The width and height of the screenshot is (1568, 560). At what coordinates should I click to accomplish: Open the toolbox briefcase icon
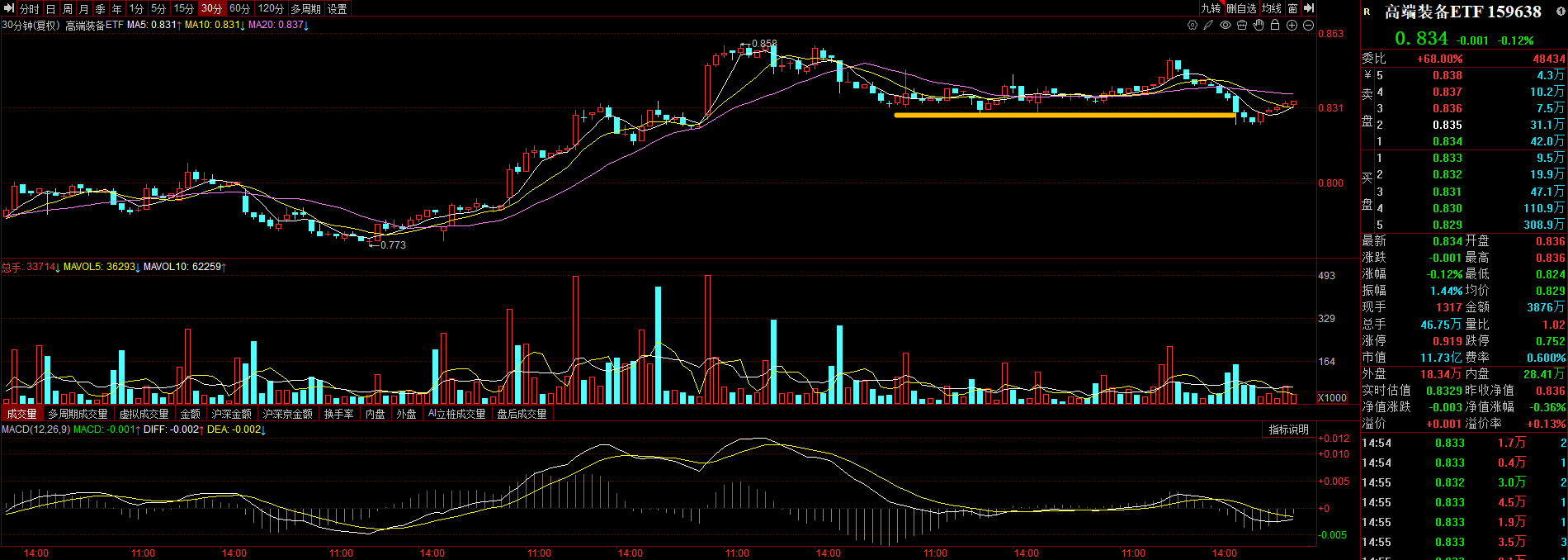(1242, 25)
